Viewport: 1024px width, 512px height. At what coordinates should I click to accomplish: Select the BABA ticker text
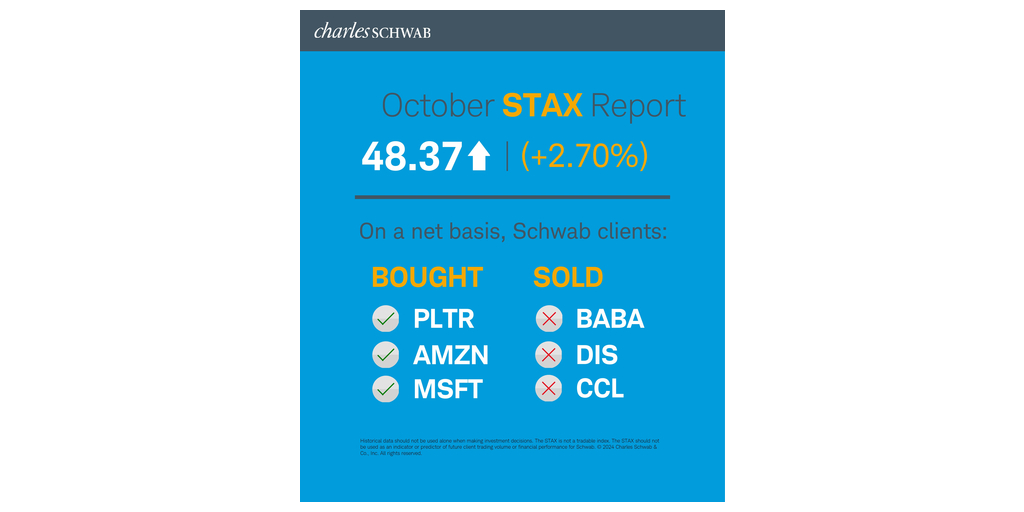(610, 319)
